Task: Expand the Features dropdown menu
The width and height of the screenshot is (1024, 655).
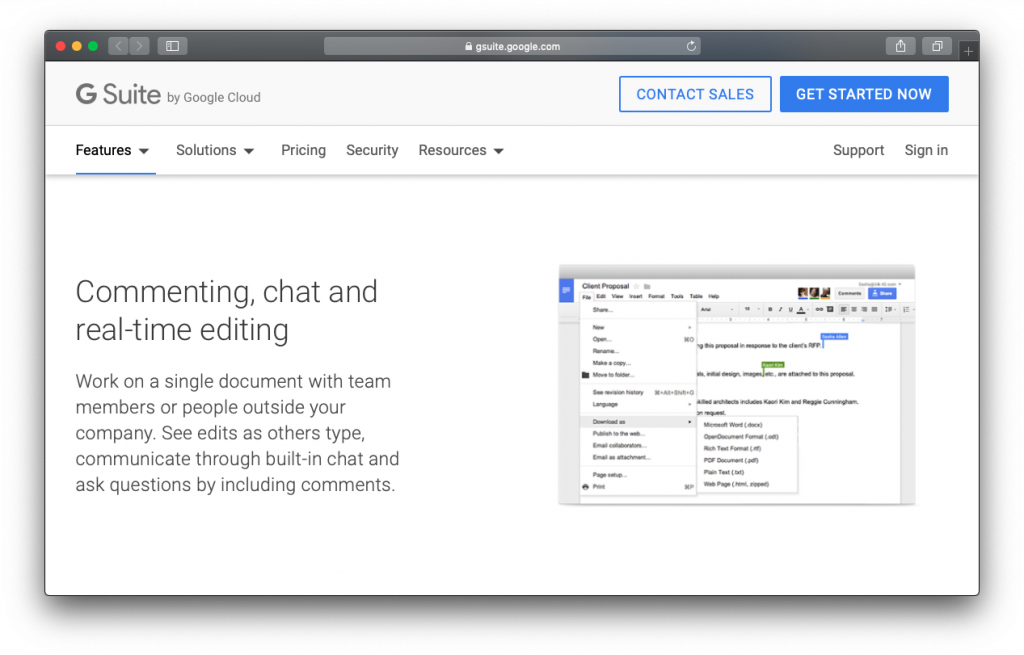Action: [x=112, y=150]
